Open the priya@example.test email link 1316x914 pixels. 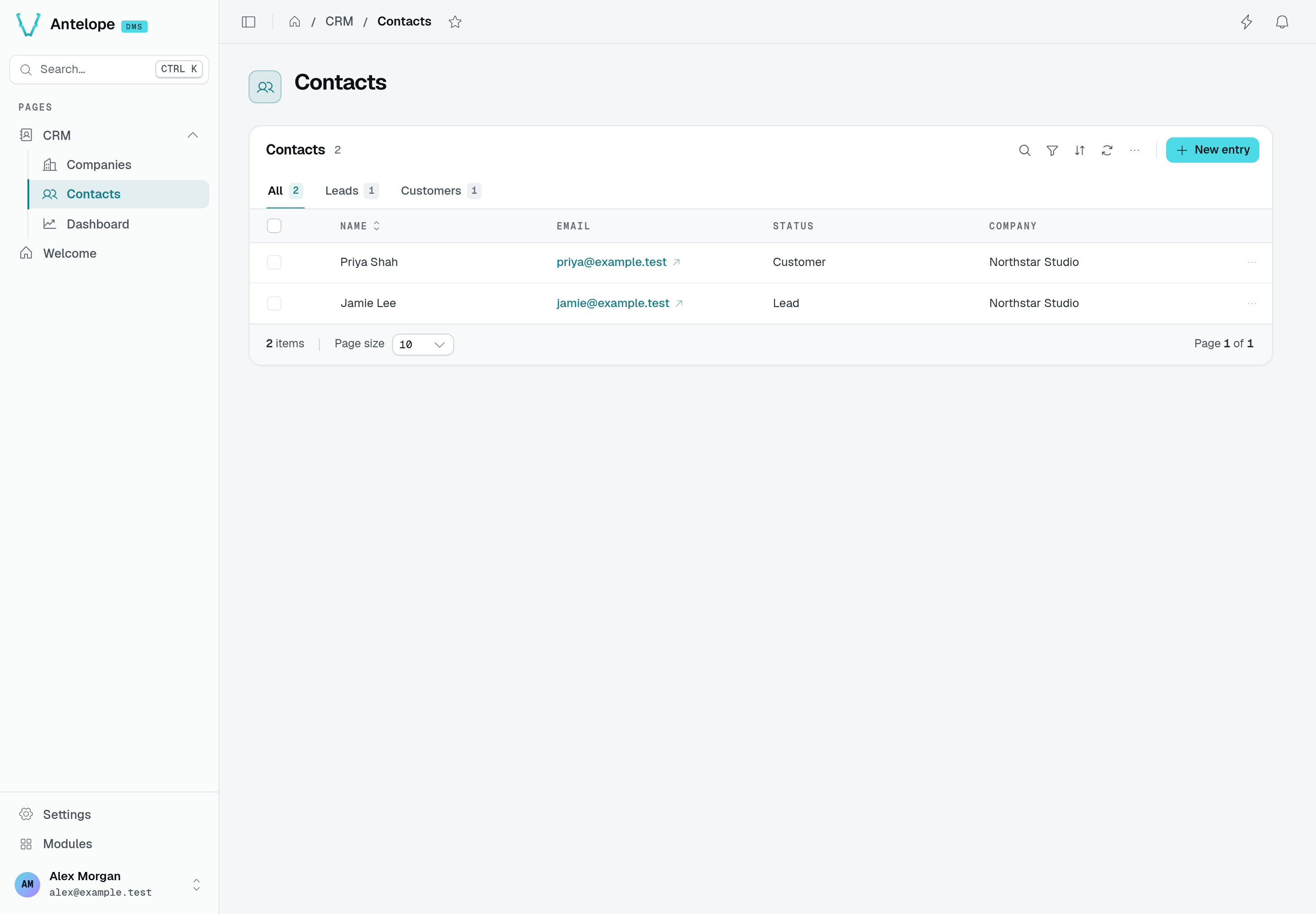[611, 262]
